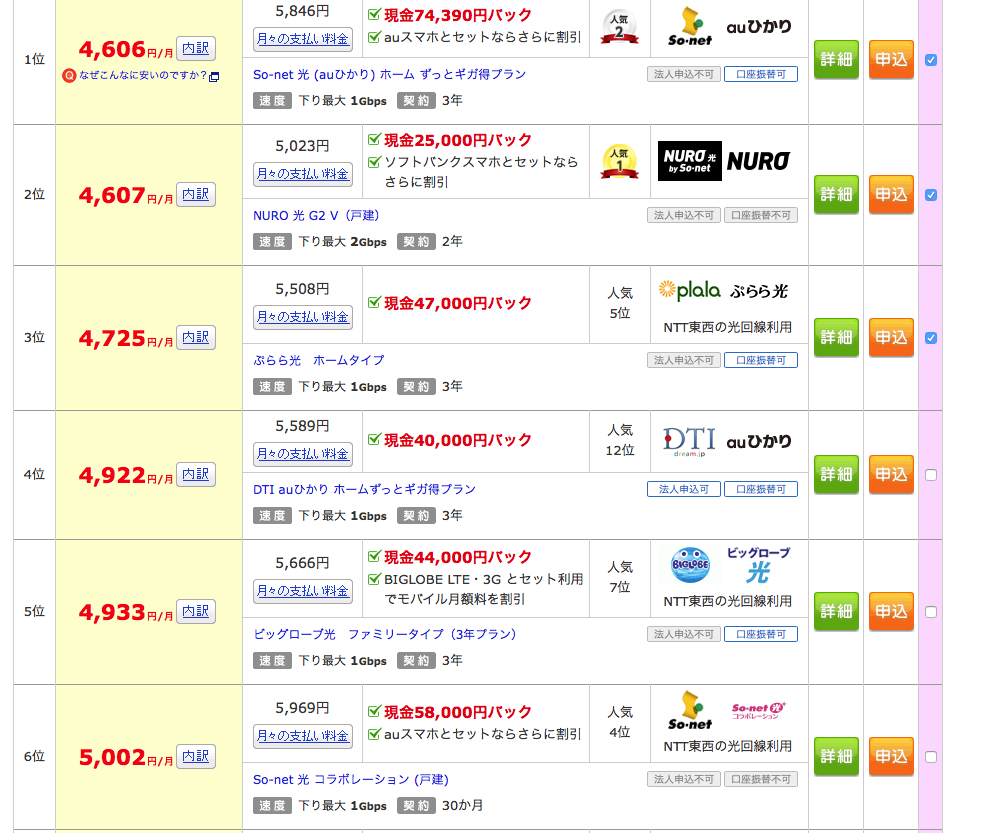Click 月々の支払い料金 under 5,023円
Image resolution: width=987 pixels, height=833 pixels.
point(303,174)
